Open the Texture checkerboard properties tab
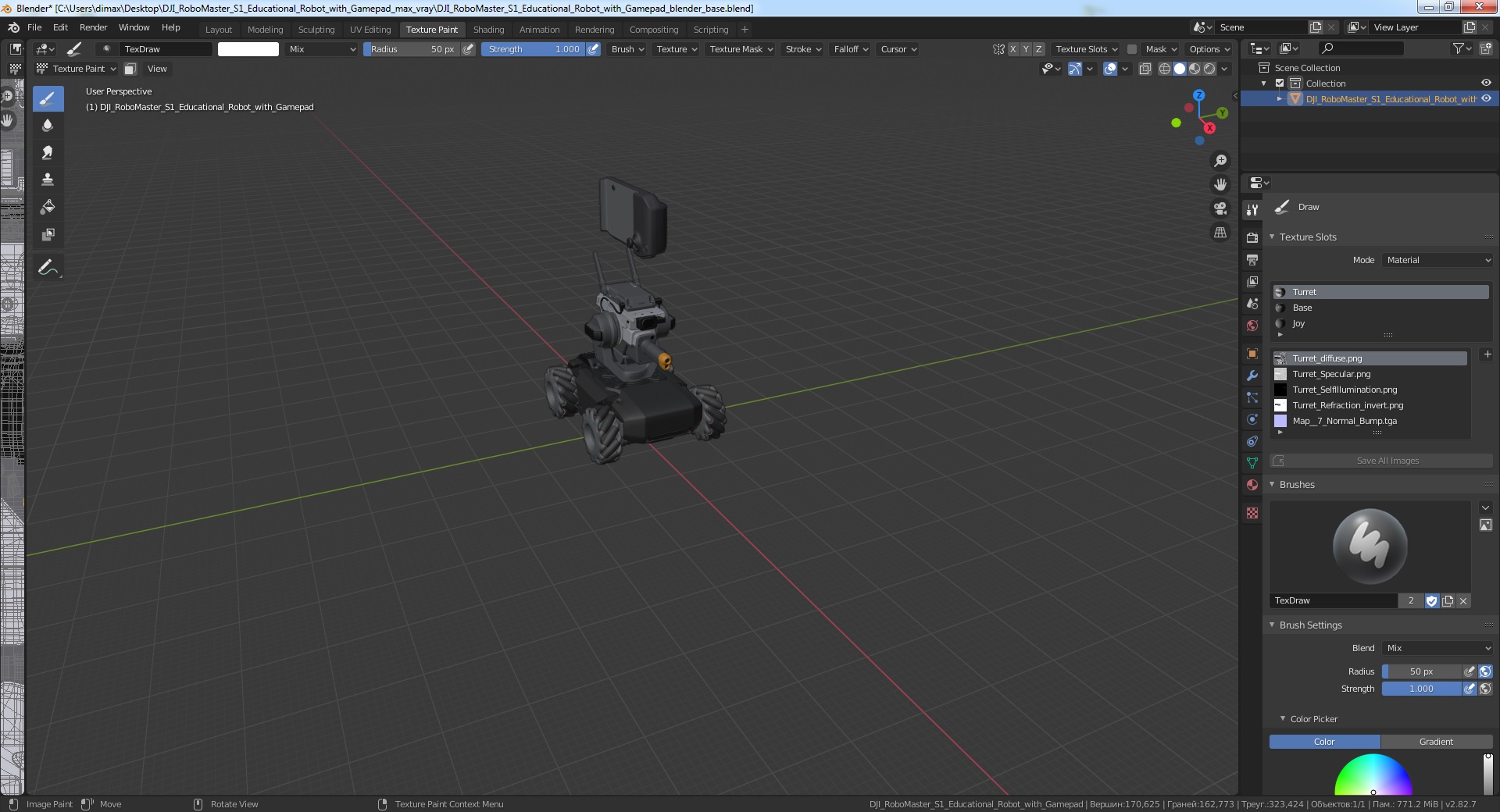The width and height of the screenshot is (1500, 812). pyautogui.click(x=1252, y=513)
